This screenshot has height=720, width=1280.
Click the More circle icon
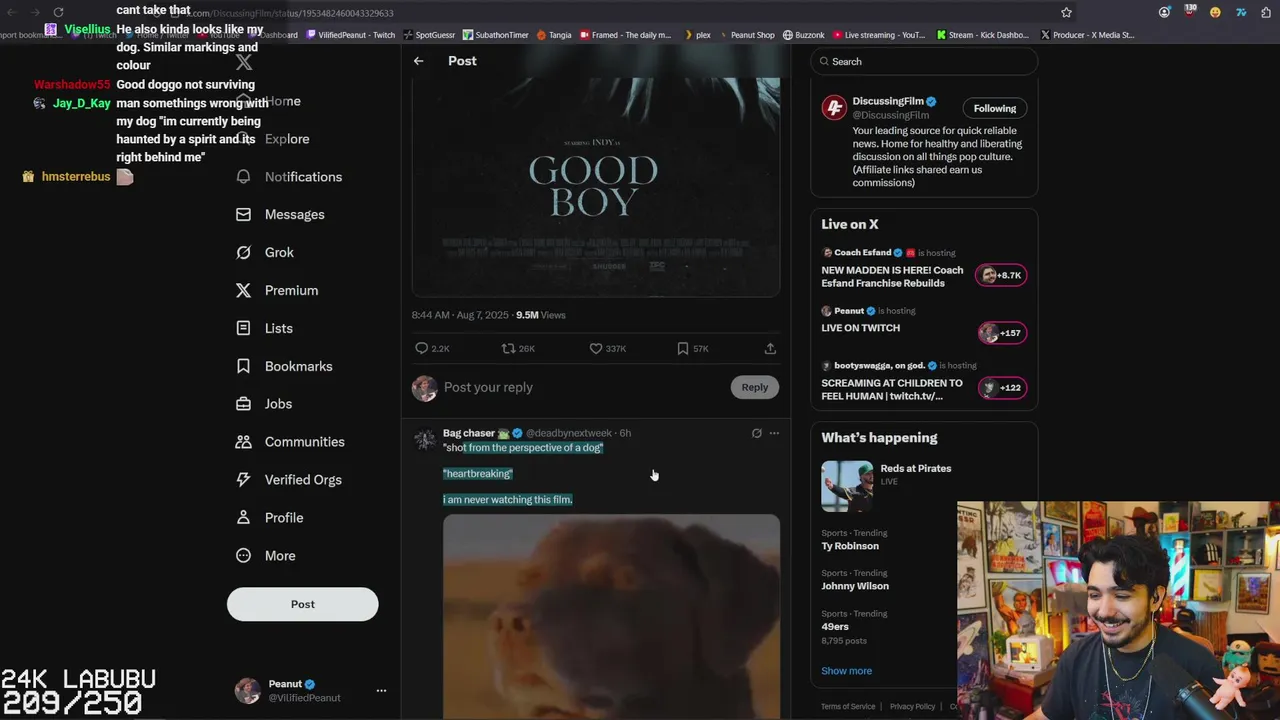[x=243, y=556]
